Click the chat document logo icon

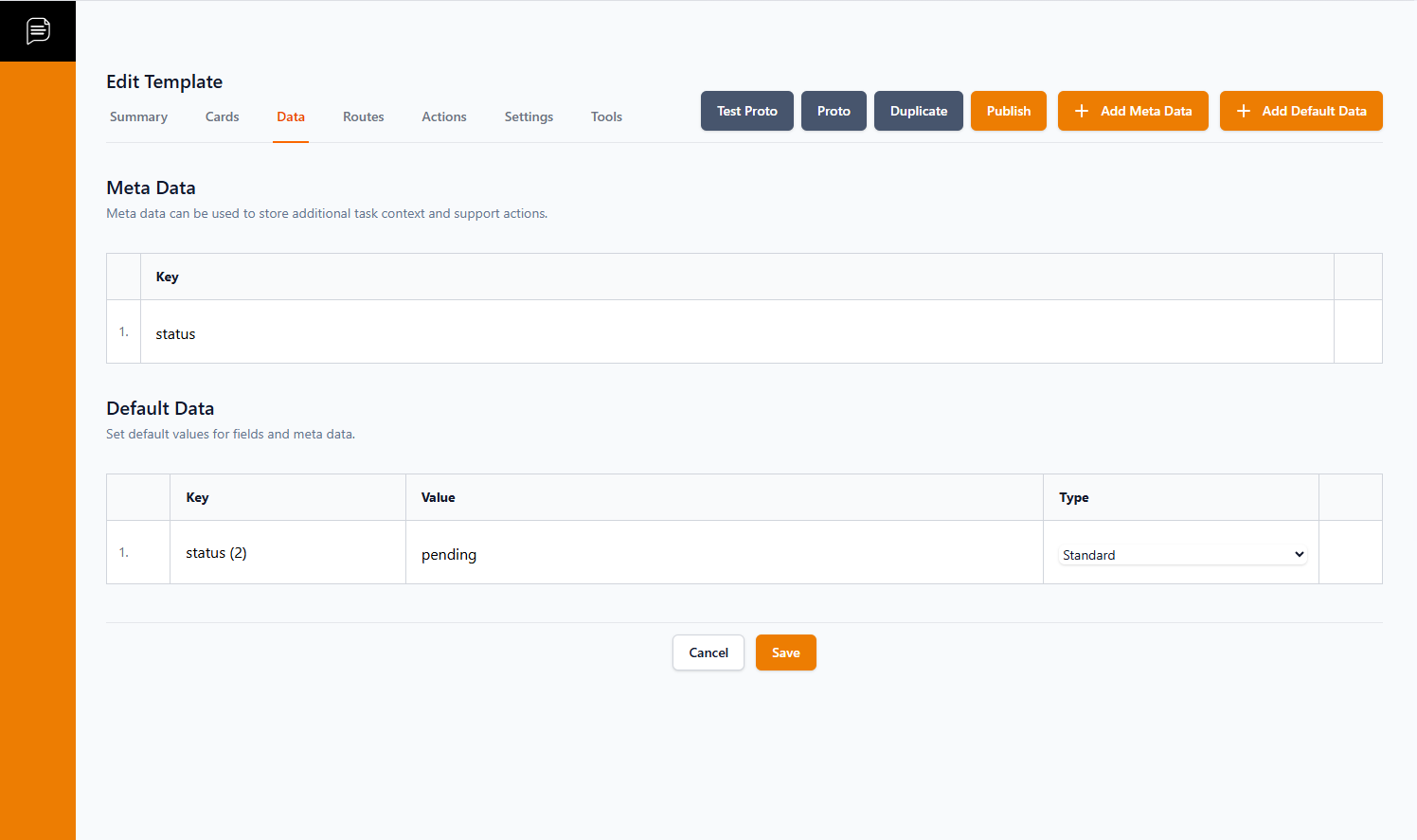(x=38, y=30)
